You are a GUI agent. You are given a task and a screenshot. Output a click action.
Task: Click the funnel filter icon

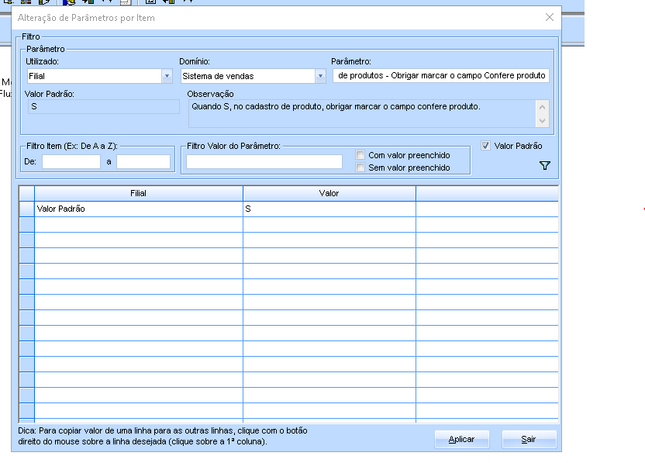click(x=545, y=166)
